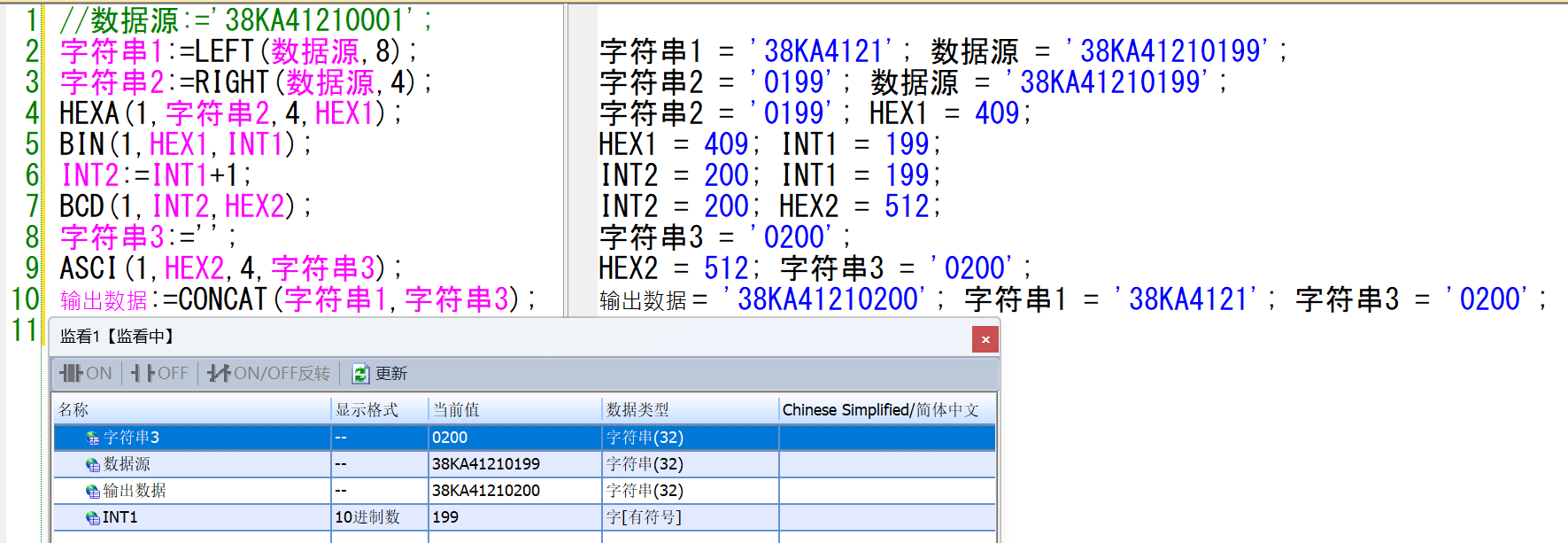This screenshot has height=543, width=1568.
Task: Close the 监看1 watch window
Action: click(985, 339)
